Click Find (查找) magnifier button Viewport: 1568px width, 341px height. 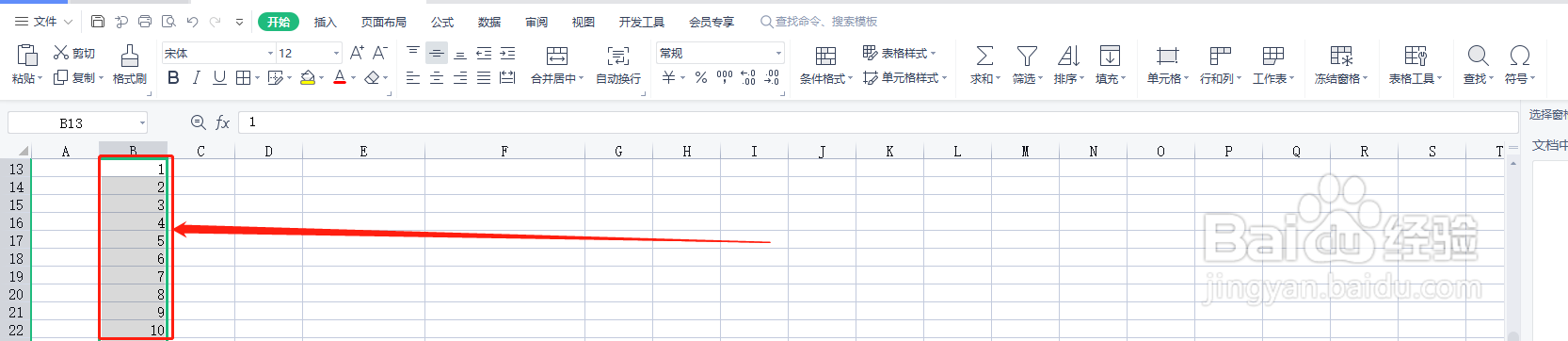click(1478, 64)
